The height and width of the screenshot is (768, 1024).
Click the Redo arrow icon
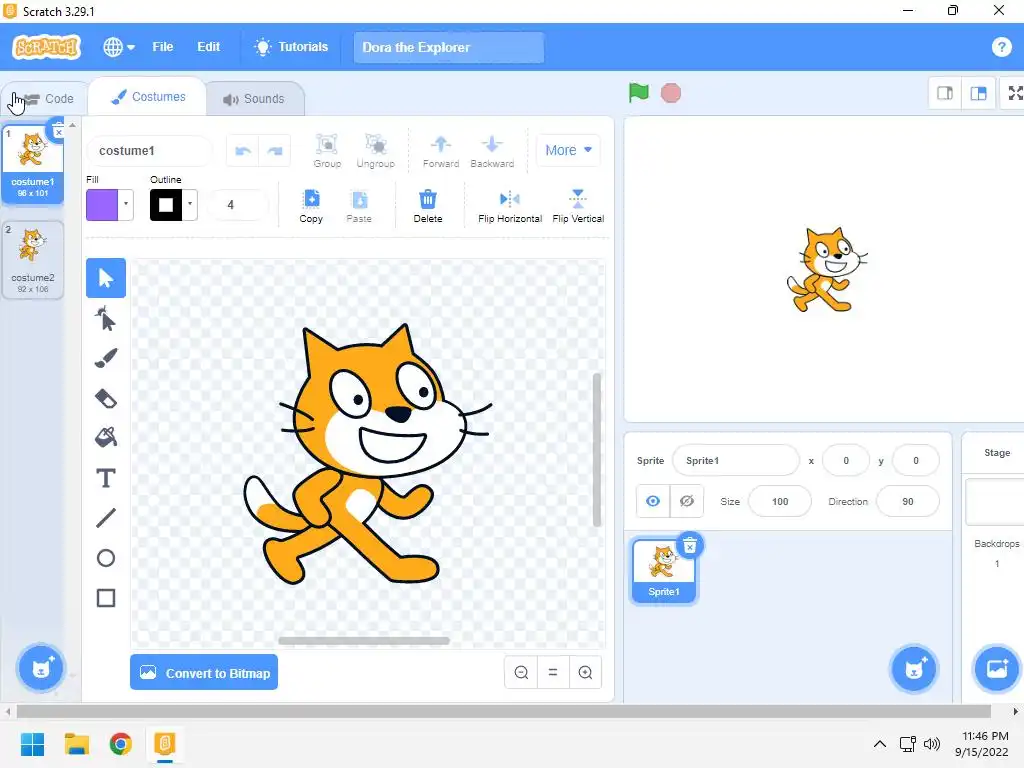pyautogui.click(x=275, y=151)
